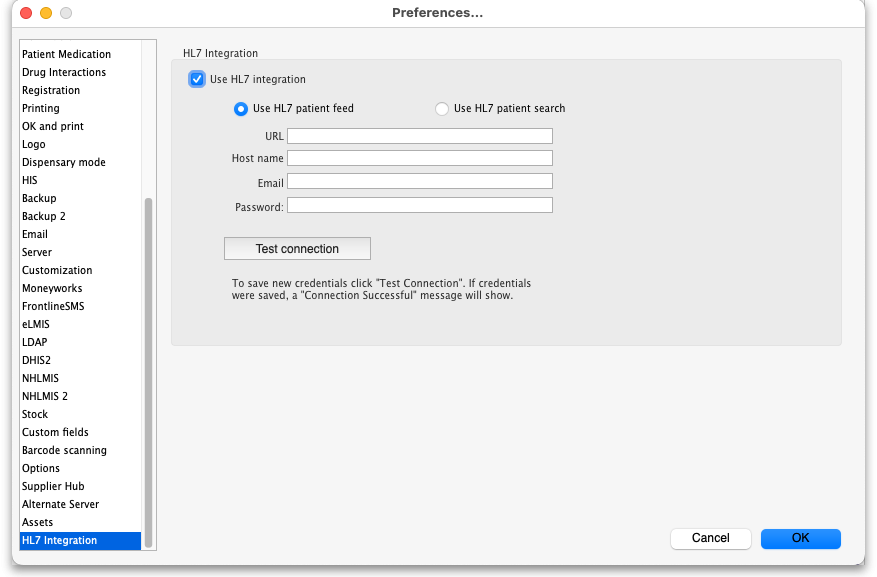Screen dimensions: 877x577
Task: Click the Password input box
Action: tap(420, 205)
